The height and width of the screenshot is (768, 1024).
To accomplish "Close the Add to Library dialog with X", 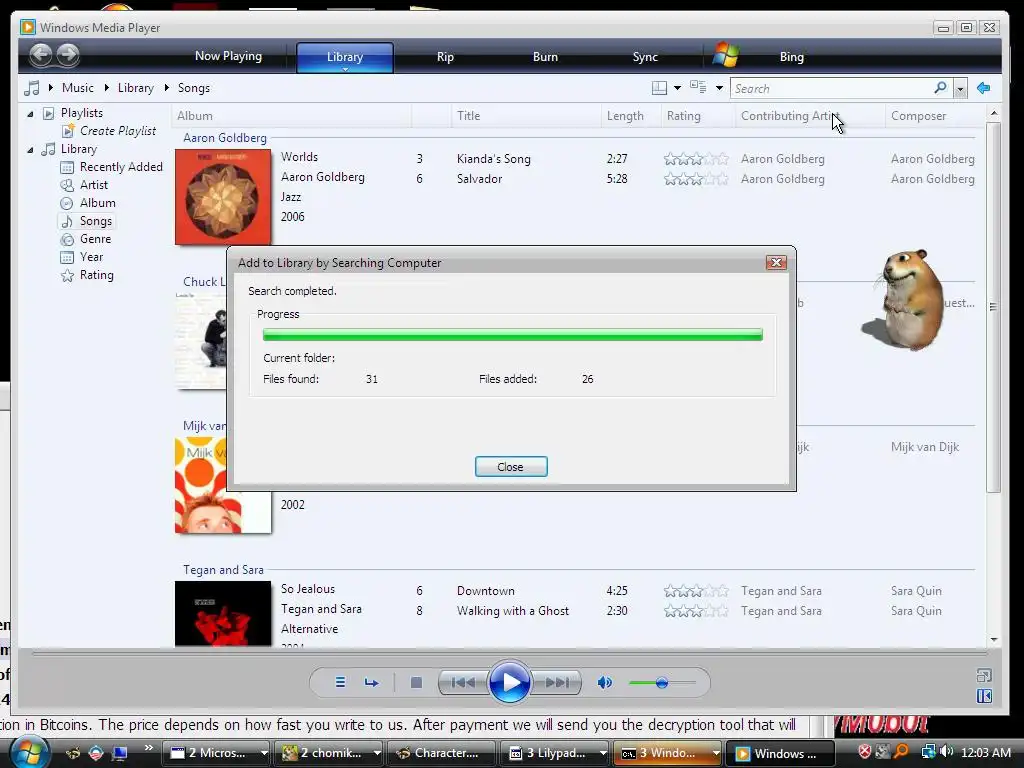I will 776,263.
